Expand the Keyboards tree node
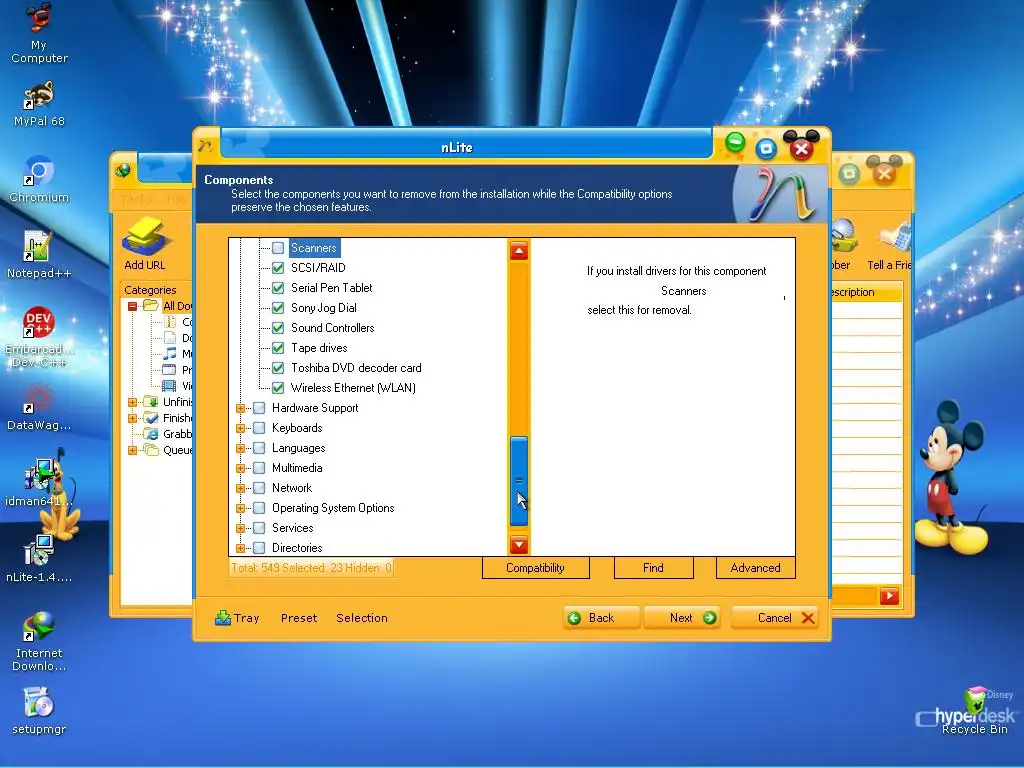Screen dimensions: 1024x768 click(240, 428)
